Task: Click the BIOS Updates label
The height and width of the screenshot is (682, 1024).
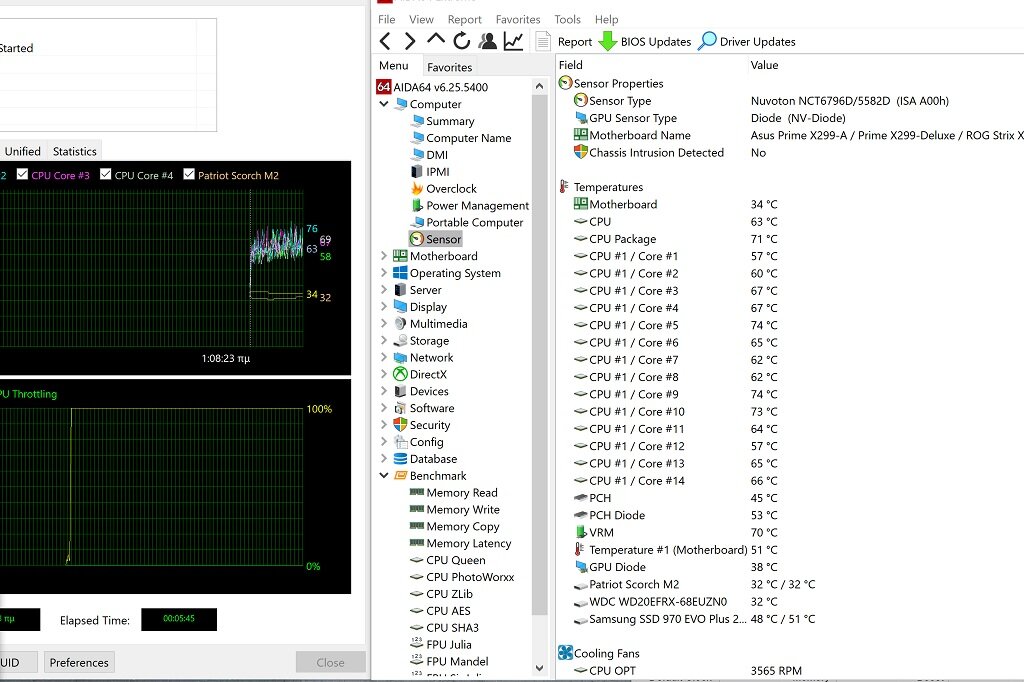Action: click(x=656, y=42)
